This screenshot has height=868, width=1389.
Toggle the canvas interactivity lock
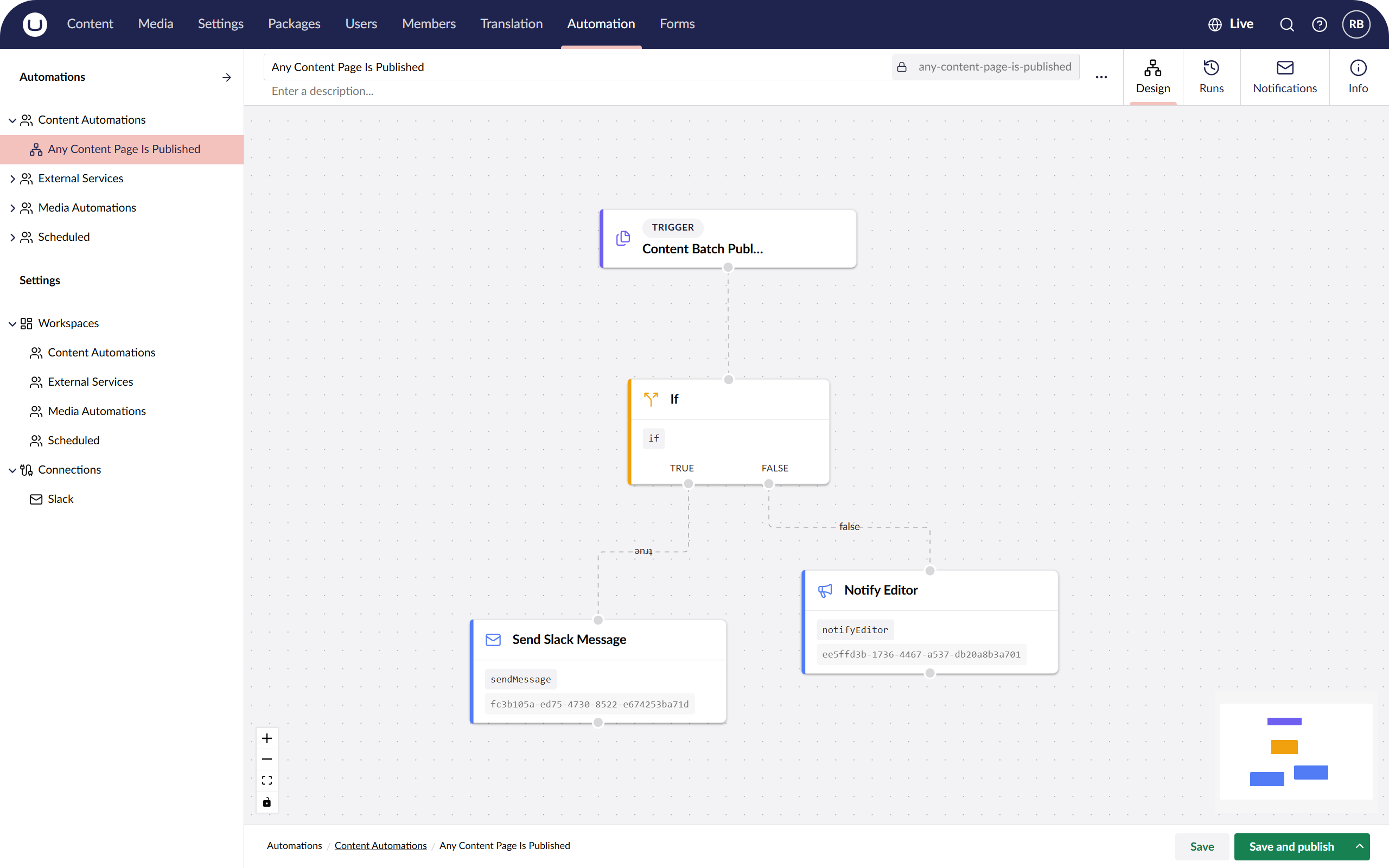pos(267,802)
